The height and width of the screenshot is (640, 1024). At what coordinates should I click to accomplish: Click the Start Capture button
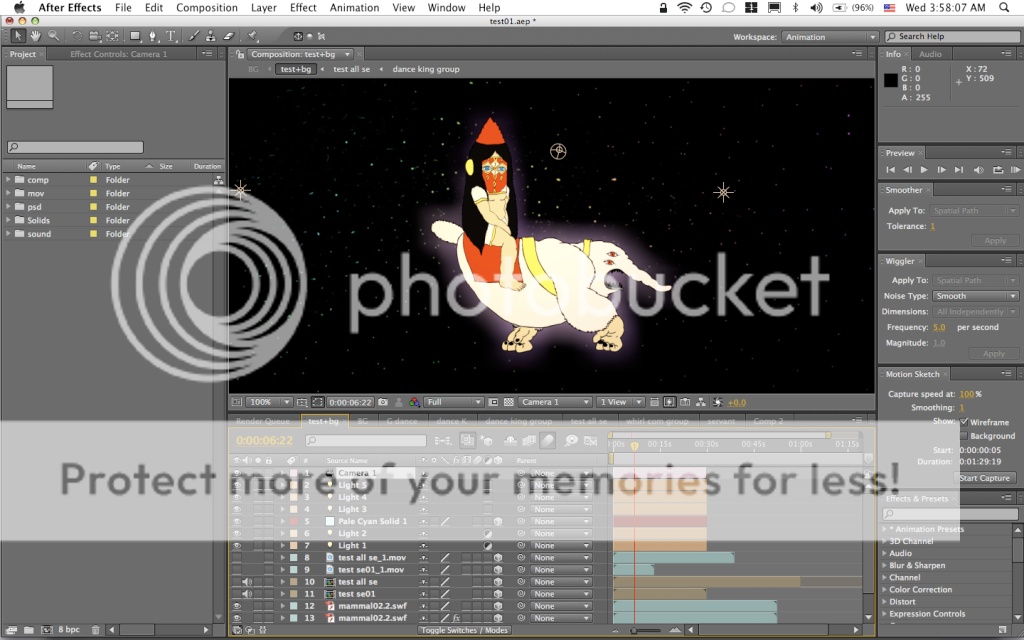(985, 478)
